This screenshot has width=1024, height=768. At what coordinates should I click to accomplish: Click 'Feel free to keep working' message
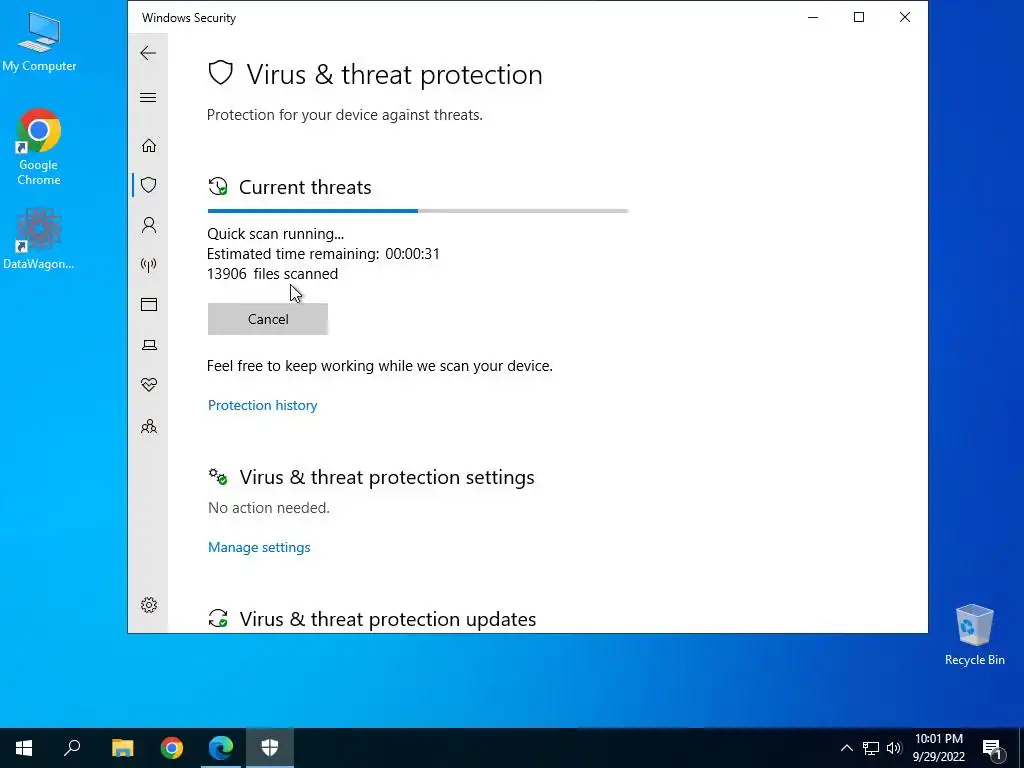tap(379, 366)
